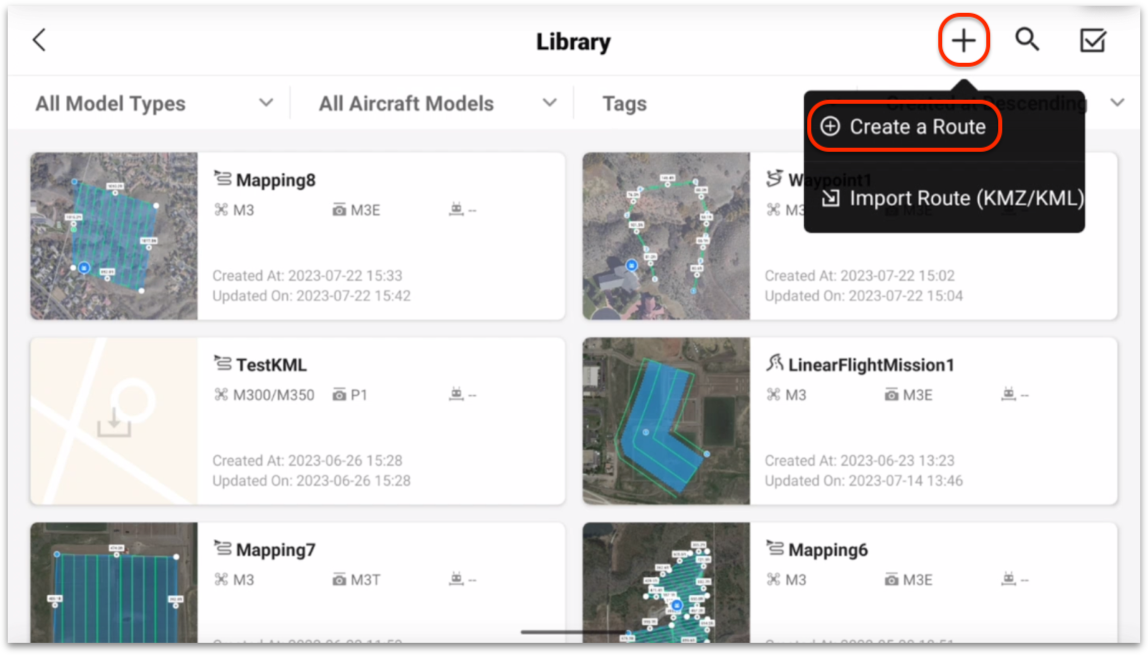Enable multi-select checkbox icon in header
The height and width of the screenshot is (655, 1148).
pyautogui.click(x=1092, y=40)
